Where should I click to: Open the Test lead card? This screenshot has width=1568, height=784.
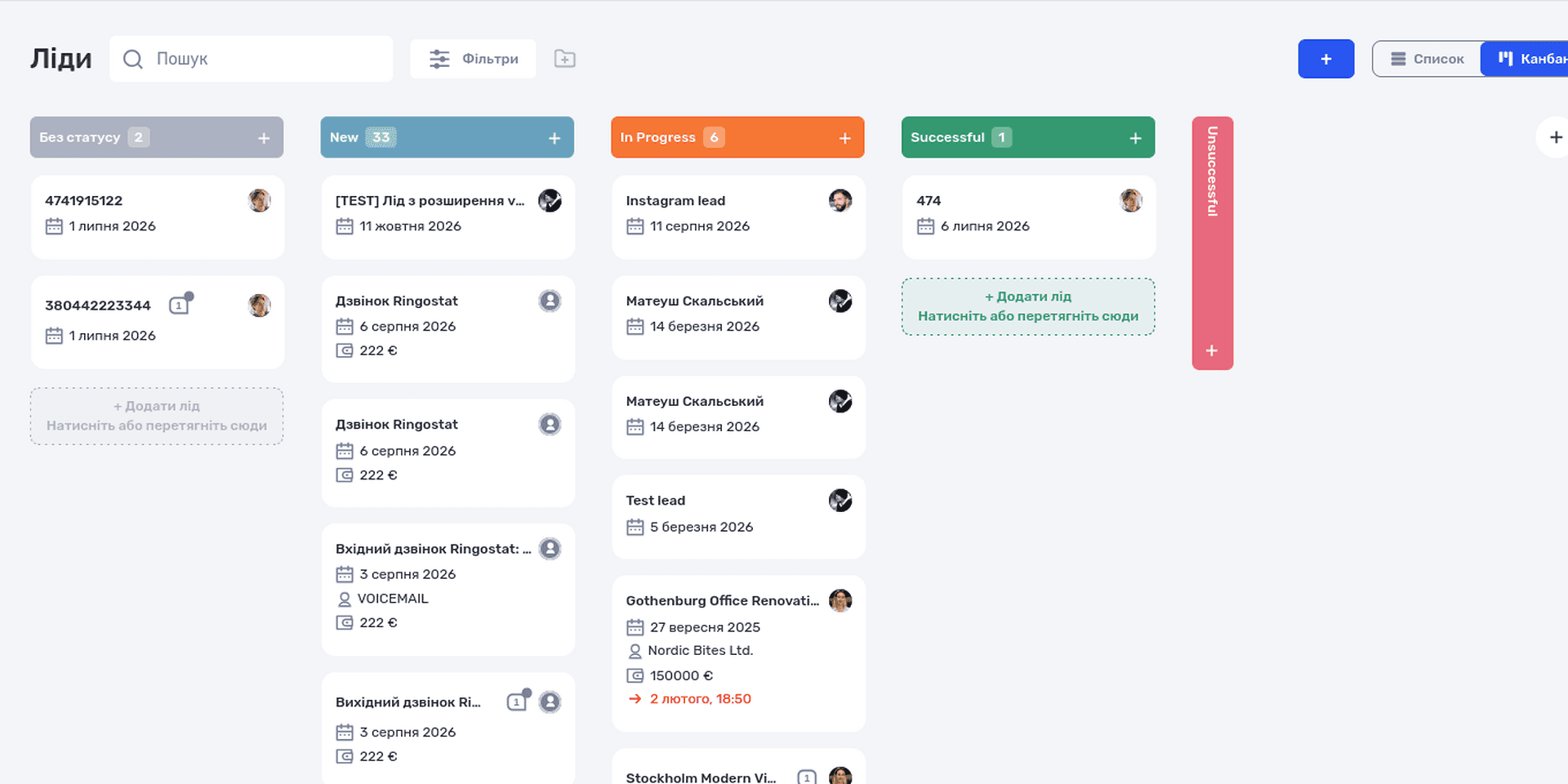tap(738, 517)
